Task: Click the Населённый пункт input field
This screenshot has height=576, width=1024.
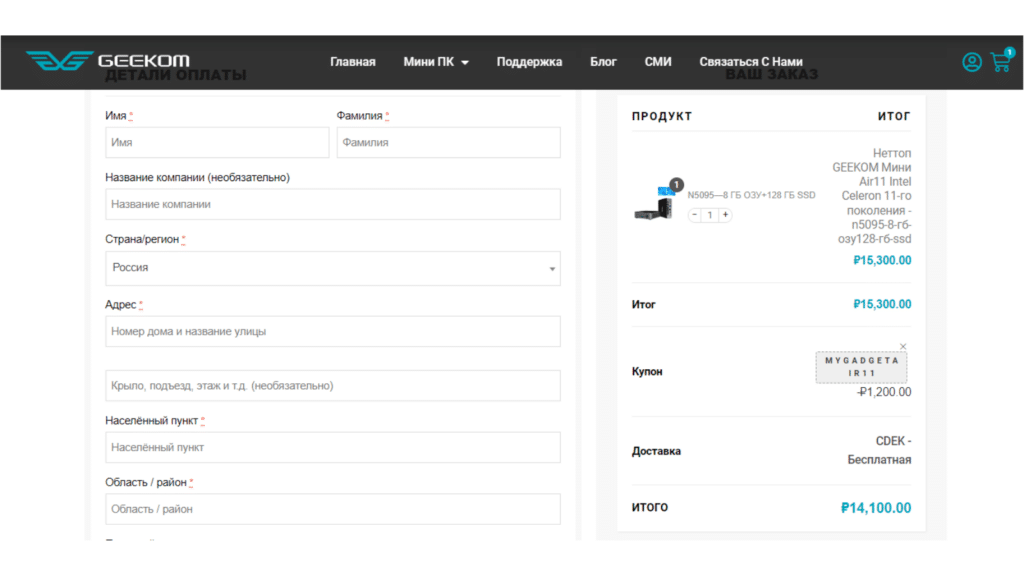Action: coord(333,447)
